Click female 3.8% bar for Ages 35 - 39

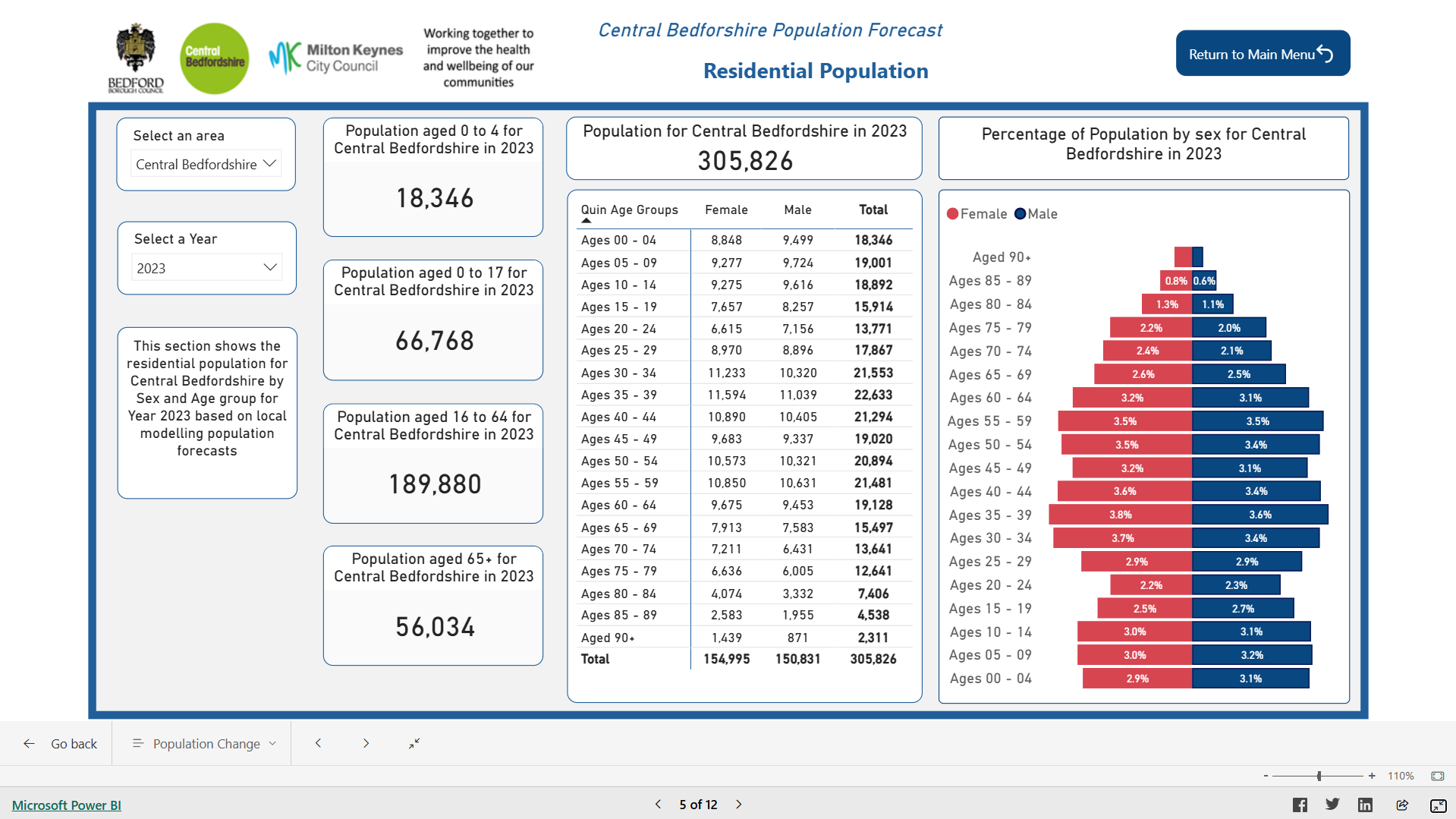coord(1121,515)
